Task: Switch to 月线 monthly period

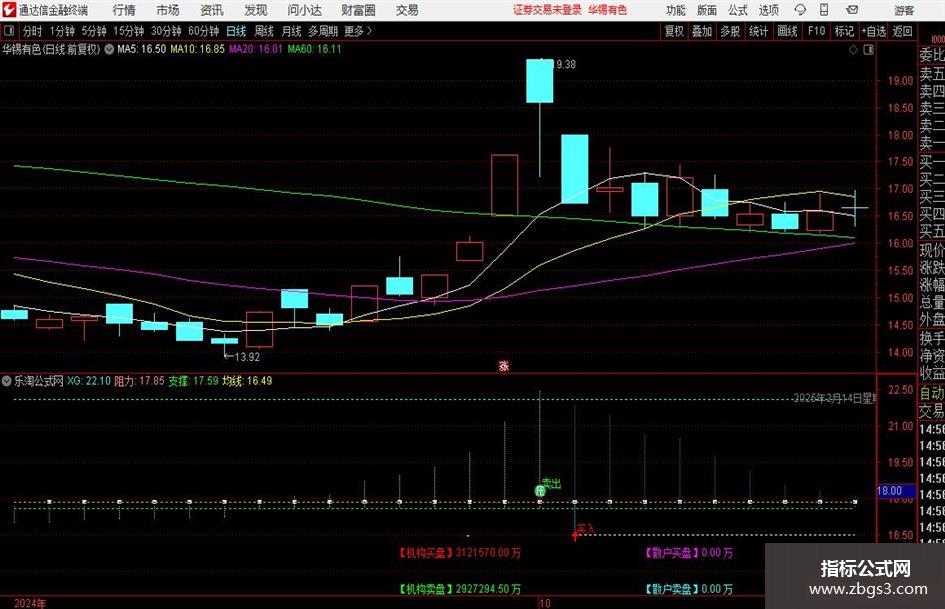Action: tap(292, 31)
